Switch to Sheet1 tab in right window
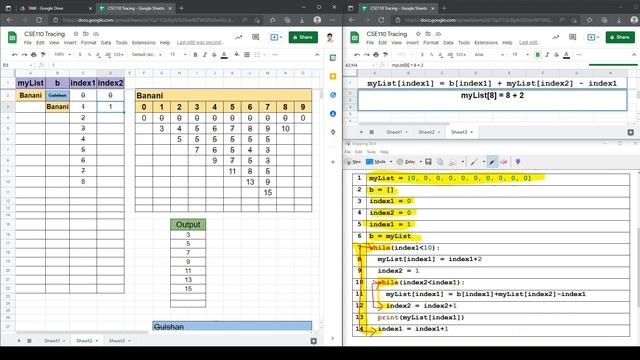640x360 pixels. coord(394,132)
